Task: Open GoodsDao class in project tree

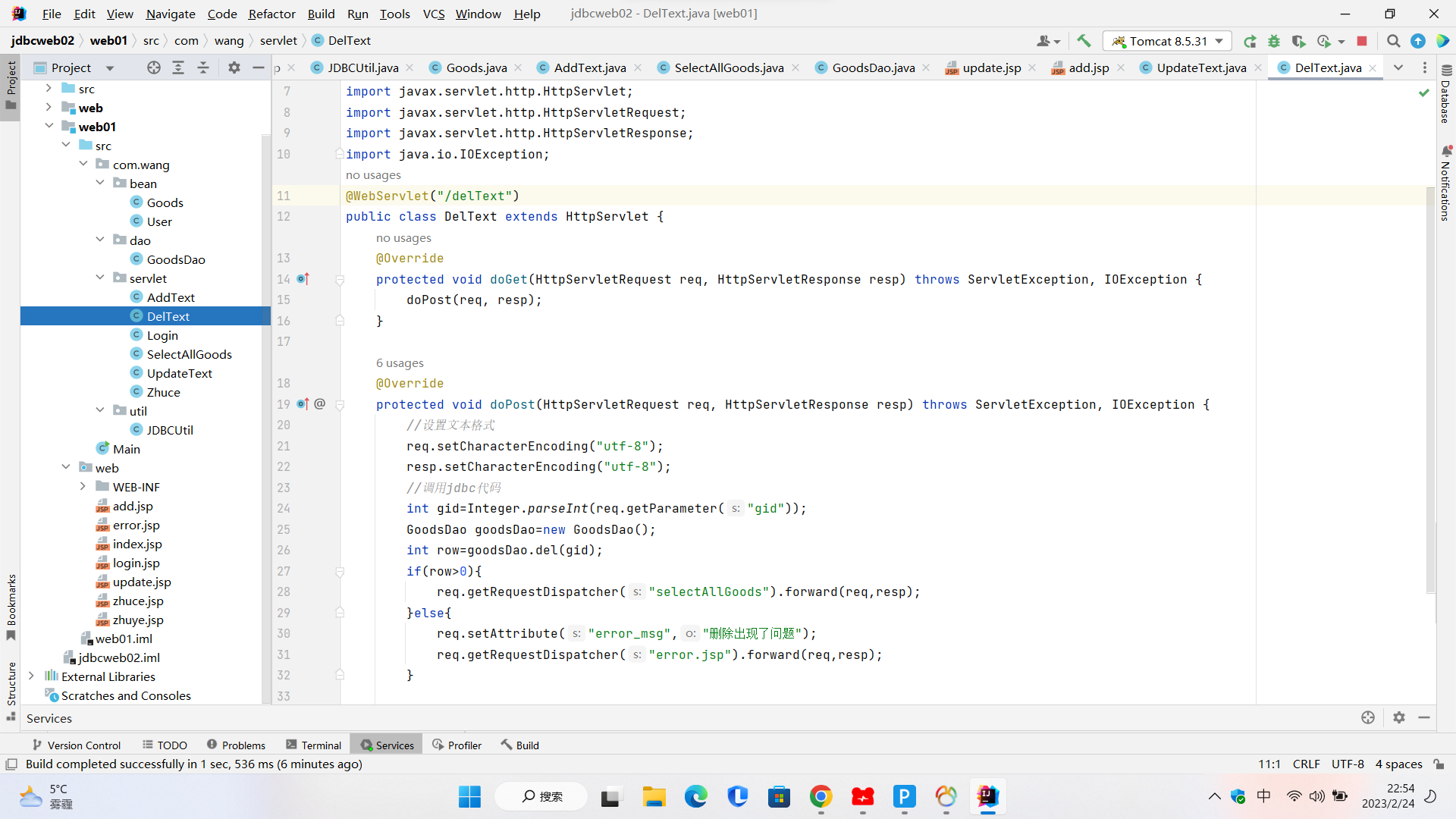Action: (176, 259)
